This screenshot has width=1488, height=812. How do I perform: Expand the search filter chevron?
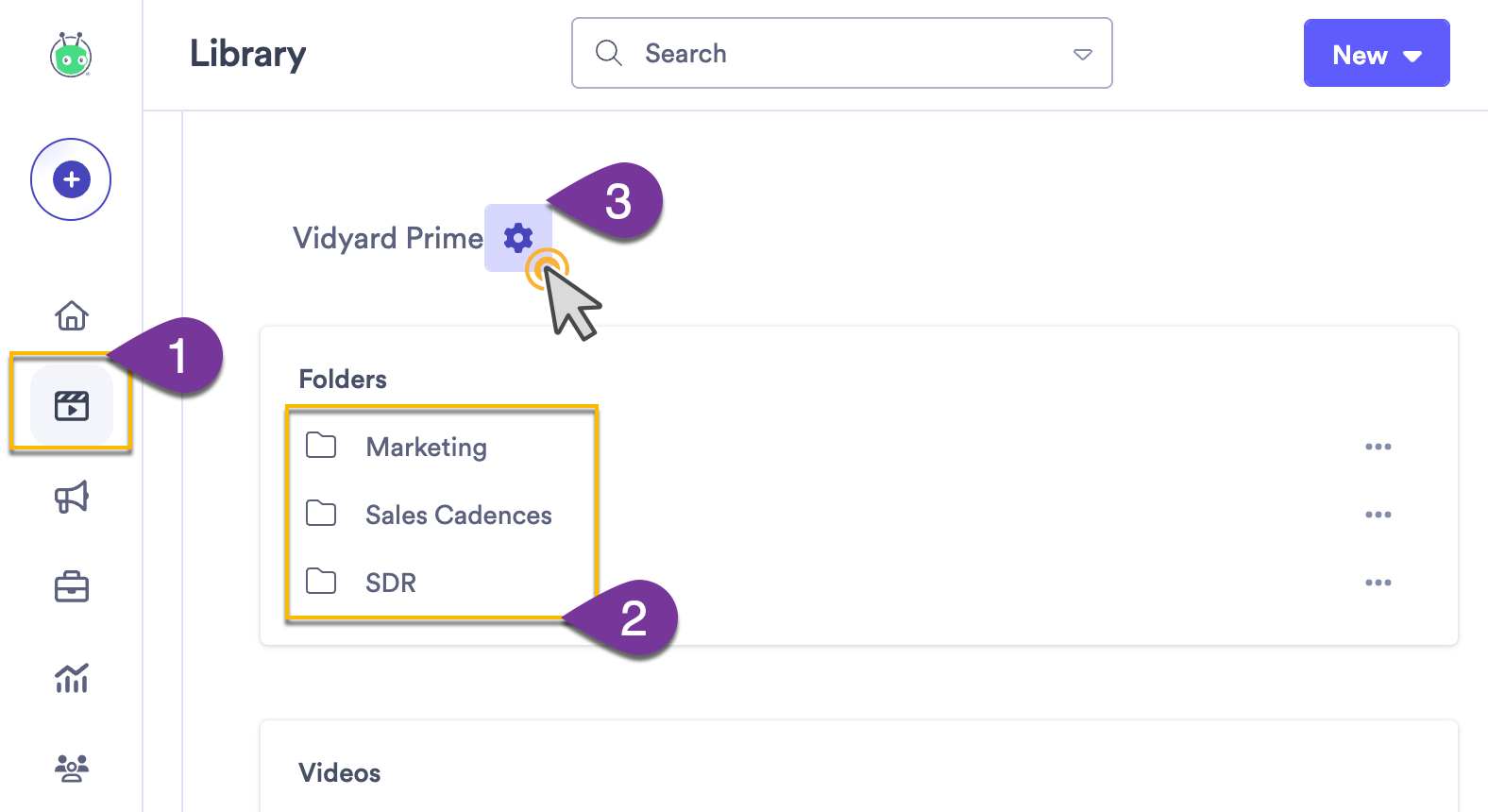pos(1082,55)
